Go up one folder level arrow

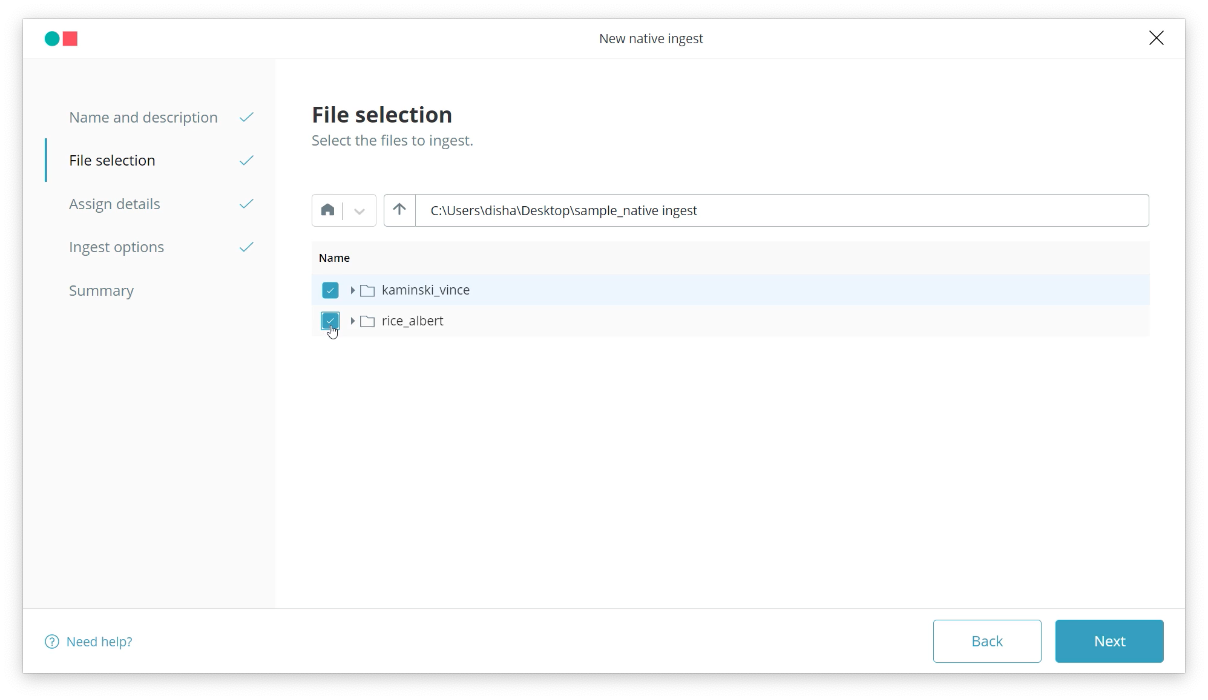(399, 210)
